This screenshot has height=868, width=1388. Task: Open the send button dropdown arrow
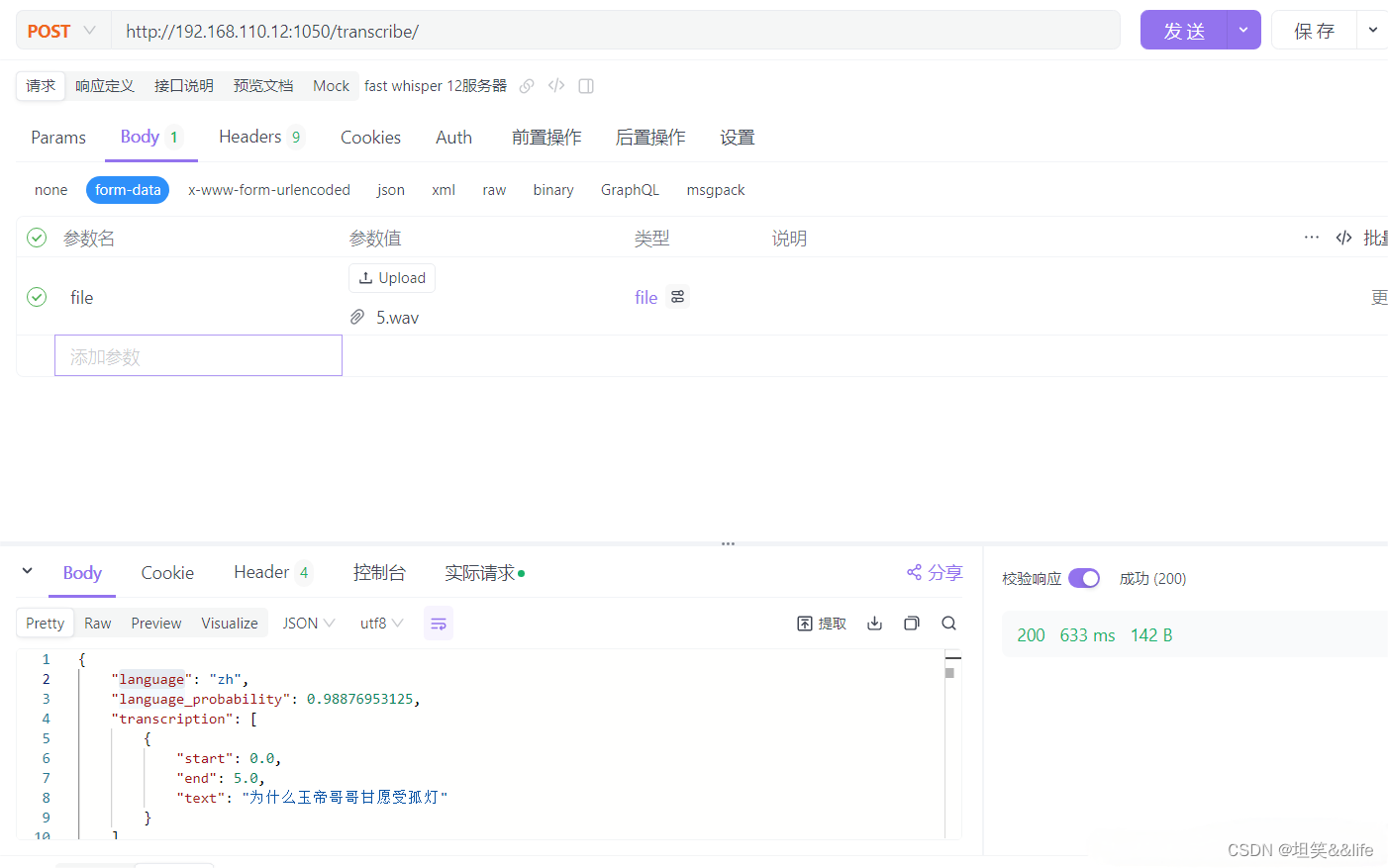click(x=1243, y=30)
